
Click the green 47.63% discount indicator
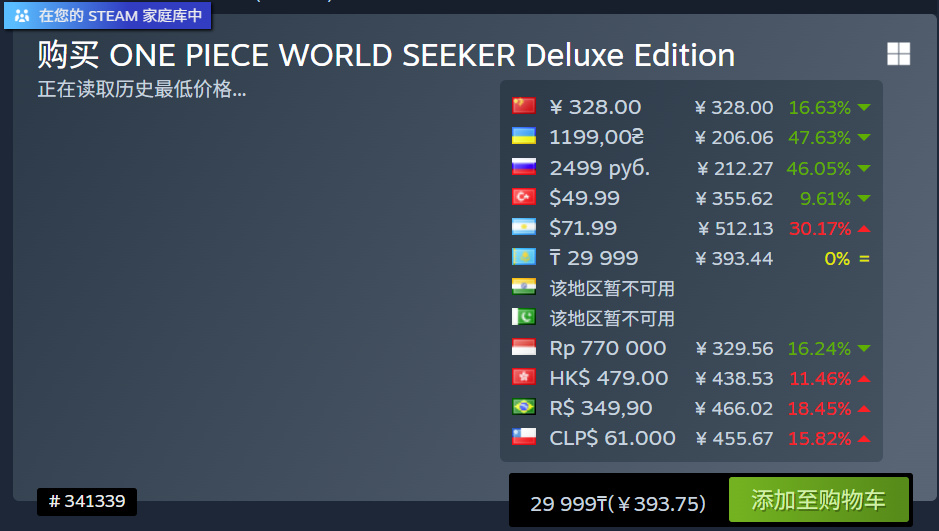829,137
